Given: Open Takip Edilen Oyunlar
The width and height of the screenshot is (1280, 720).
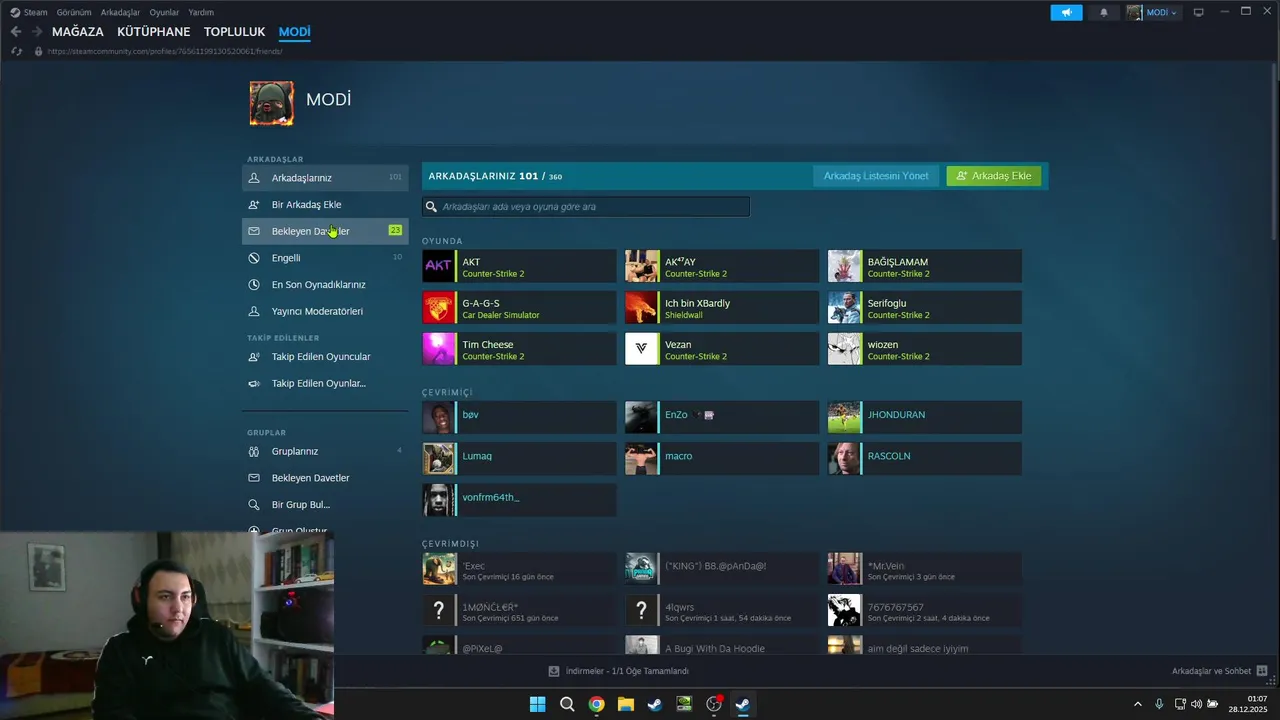Looking at the screenshot, I should coord(325,383).
